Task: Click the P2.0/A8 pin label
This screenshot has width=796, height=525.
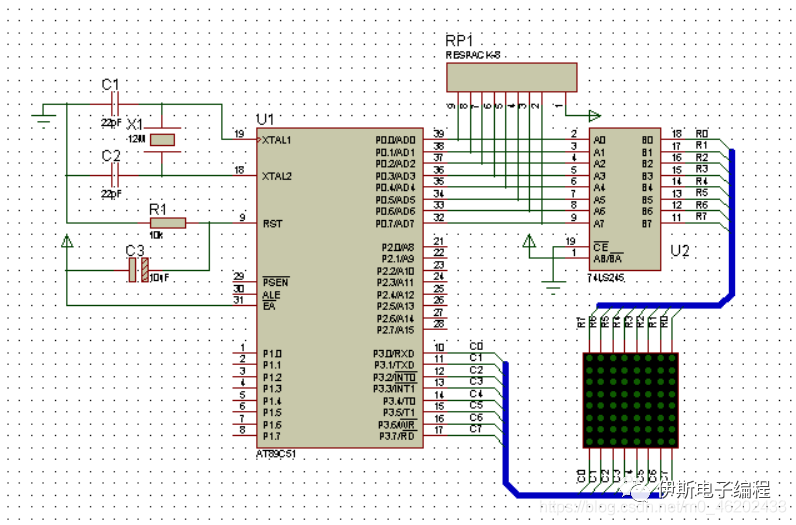Action: 398,247
